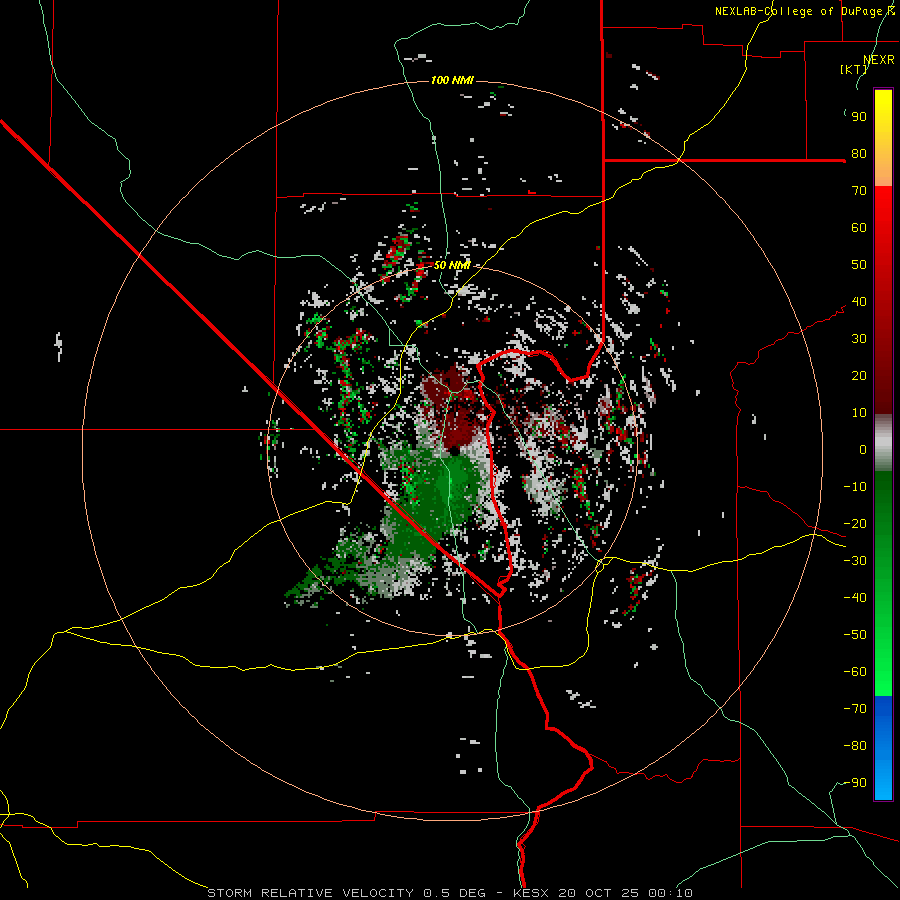This screenshot has width=900, height=900.
Task: Click the -80 scale label
Action: (855, 746)
